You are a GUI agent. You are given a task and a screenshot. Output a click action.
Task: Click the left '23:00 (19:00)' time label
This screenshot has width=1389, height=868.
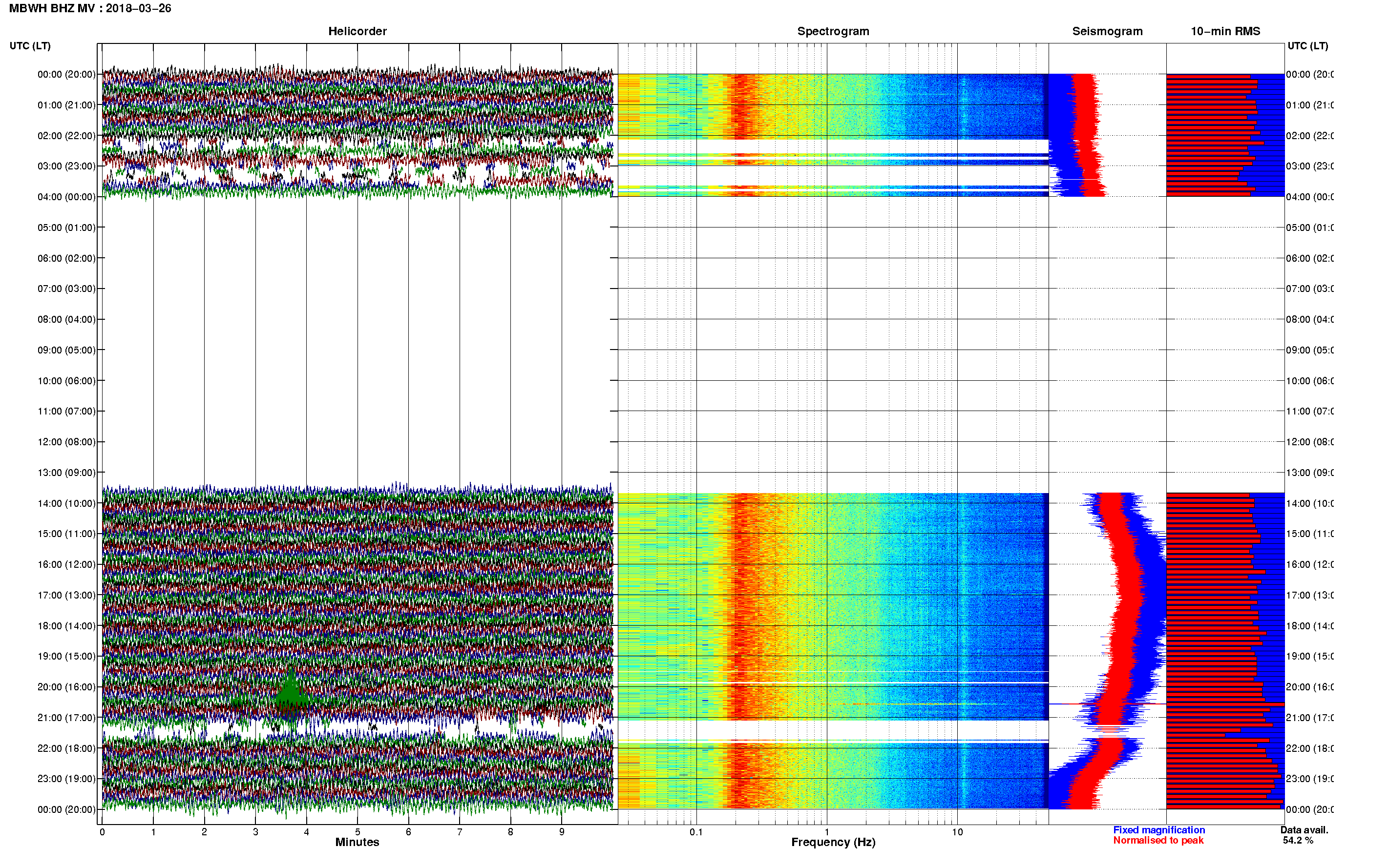coord(66,779)
